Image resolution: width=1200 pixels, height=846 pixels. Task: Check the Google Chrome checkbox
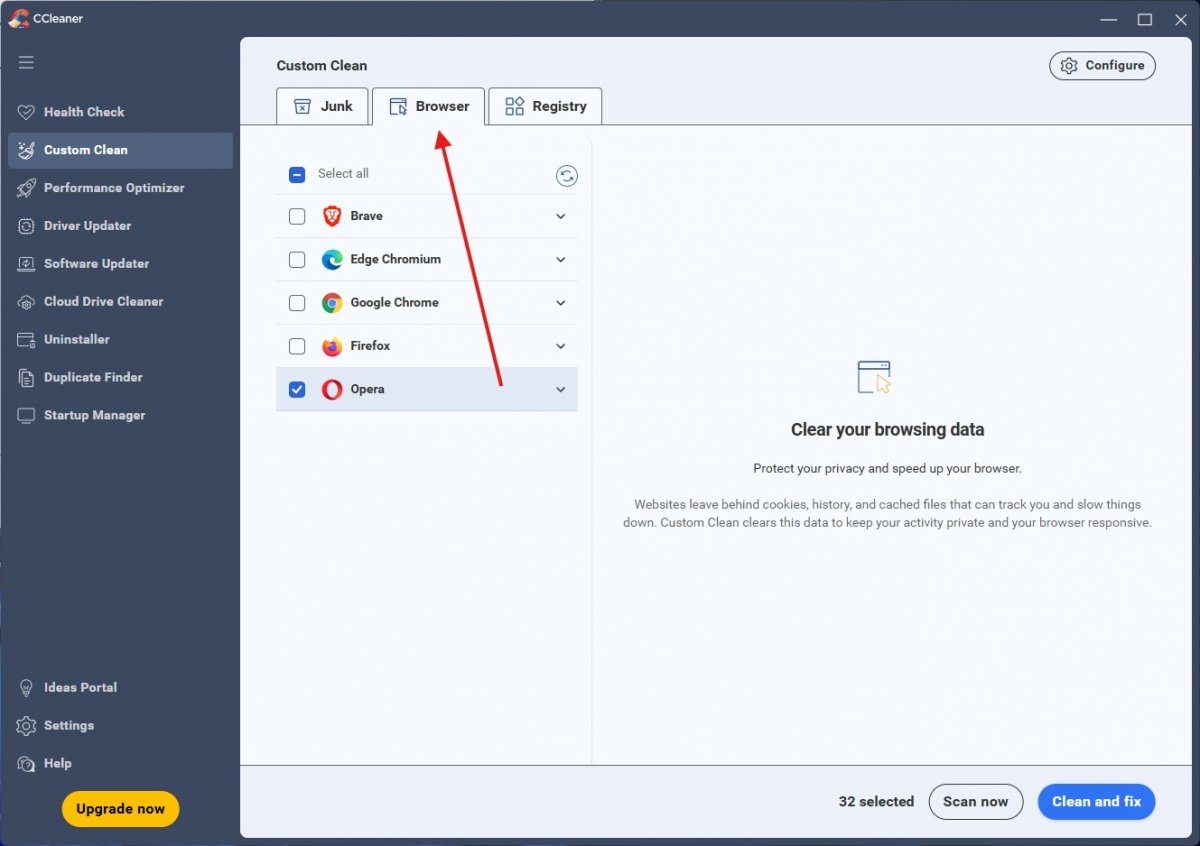click(x=297, y=303)
